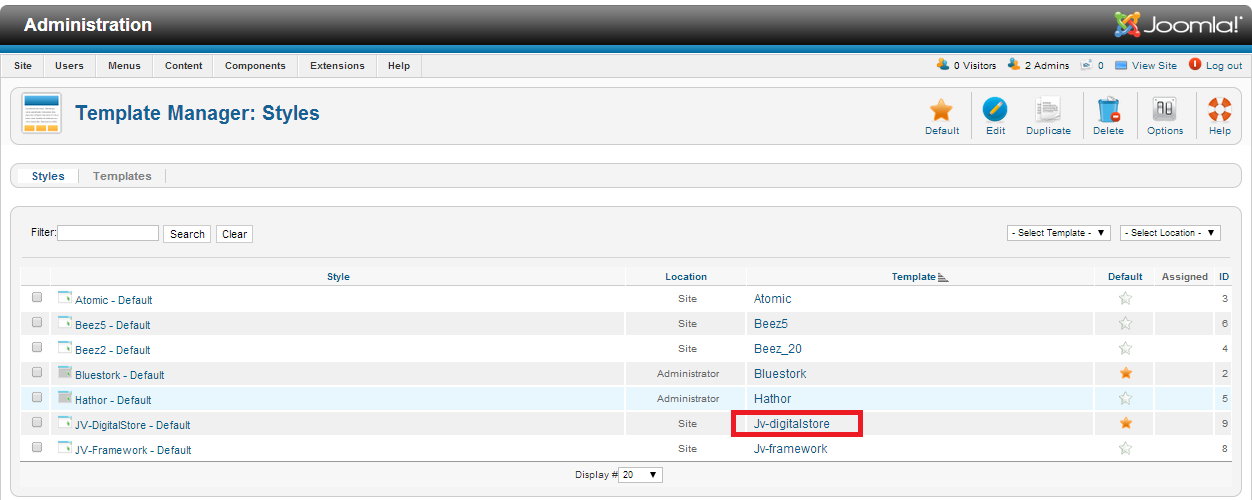Check the Beez5 - Default checkbox
The width and height of the screenshot is (1252, 500).
pyautogui.click(x=37, y=322)
